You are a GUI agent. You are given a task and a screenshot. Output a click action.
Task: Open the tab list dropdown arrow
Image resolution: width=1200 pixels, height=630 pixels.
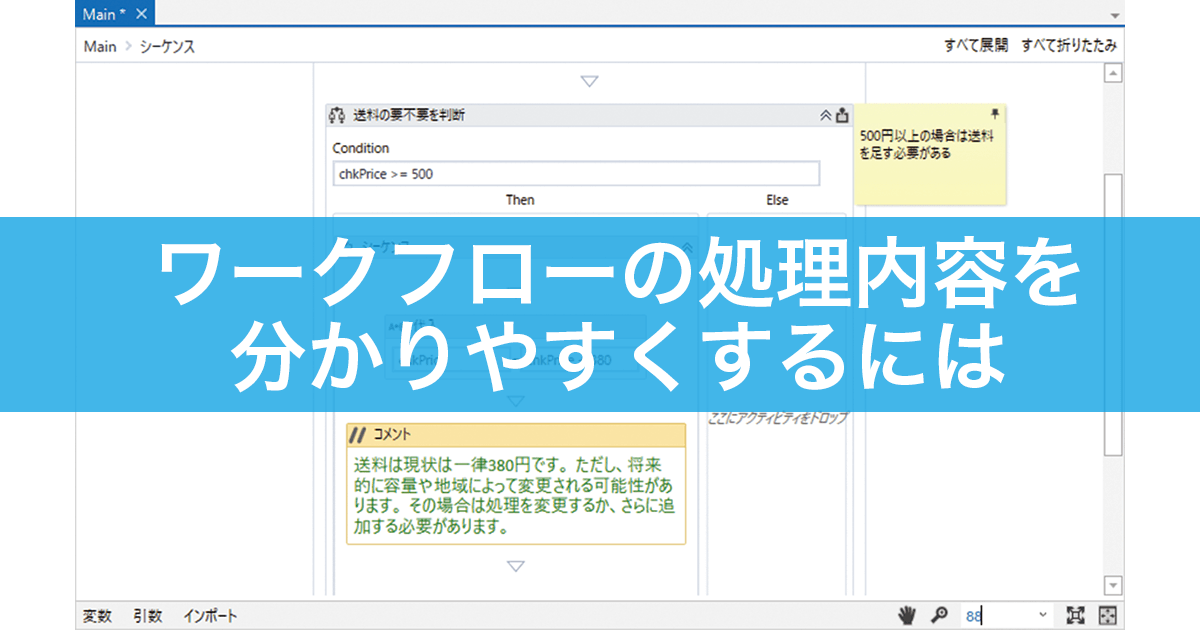coord(1116,17)
